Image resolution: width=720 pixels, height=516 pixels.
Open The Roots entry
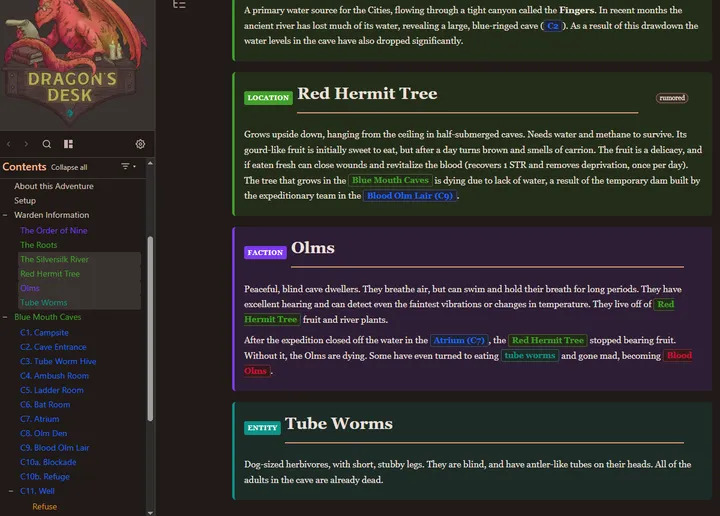click(39, 245)
